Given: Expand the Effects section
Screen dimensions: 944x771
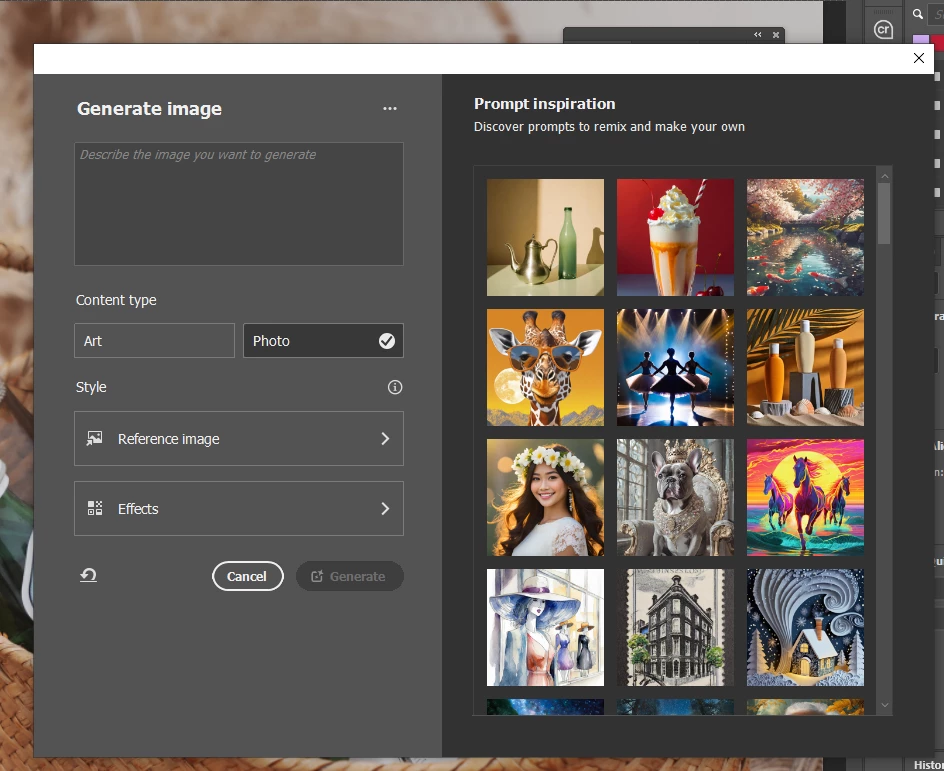Looking at the screenshot, I should 238,508.
